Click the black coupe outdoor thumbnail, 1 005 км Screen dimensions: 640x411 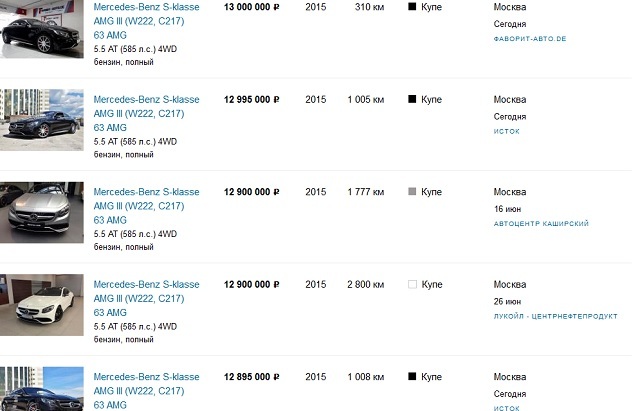click(x=42, y=120)
